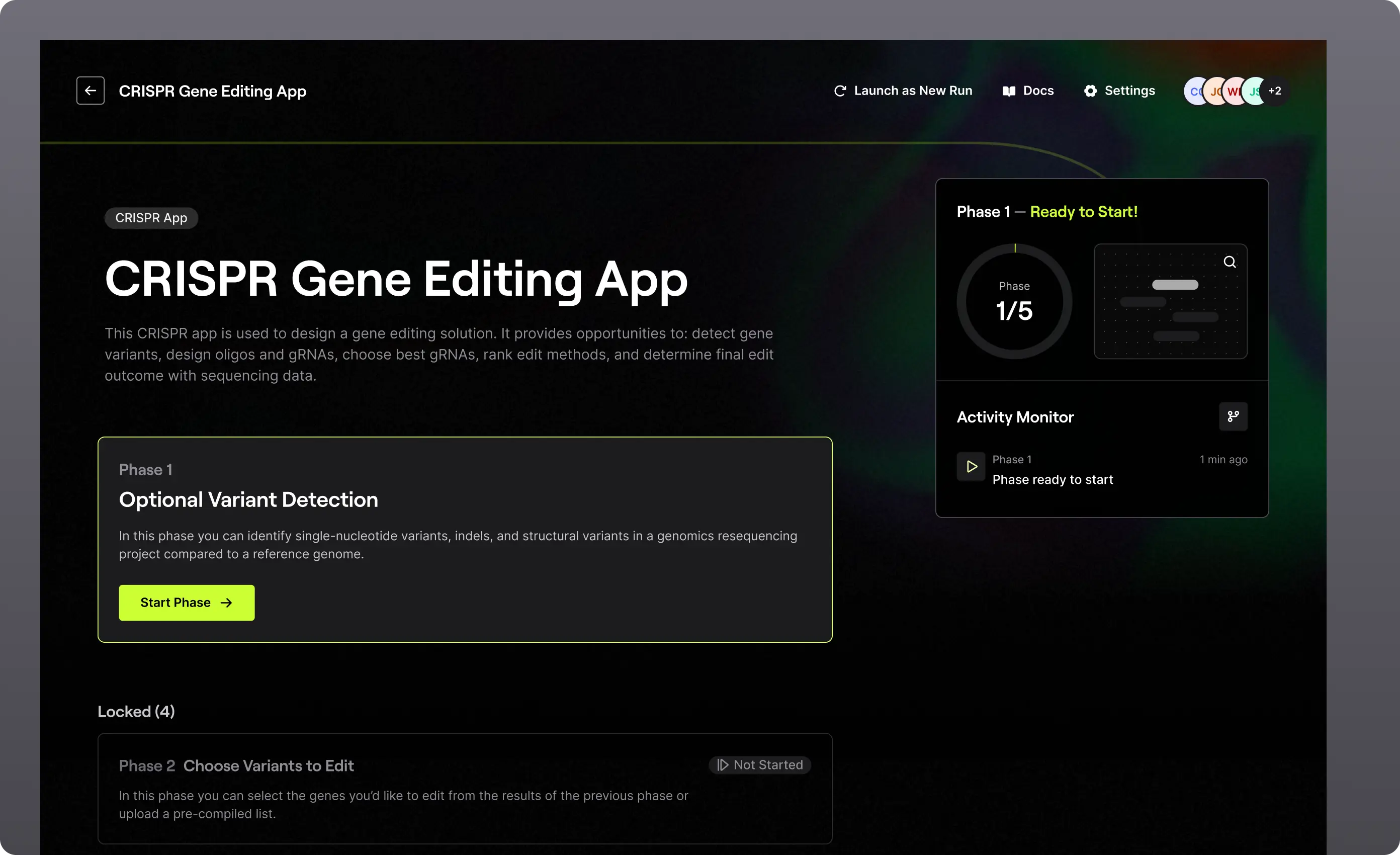1400x855 pixels.
Task: Open Settings via the gear icon
Action: point(1090,91)
